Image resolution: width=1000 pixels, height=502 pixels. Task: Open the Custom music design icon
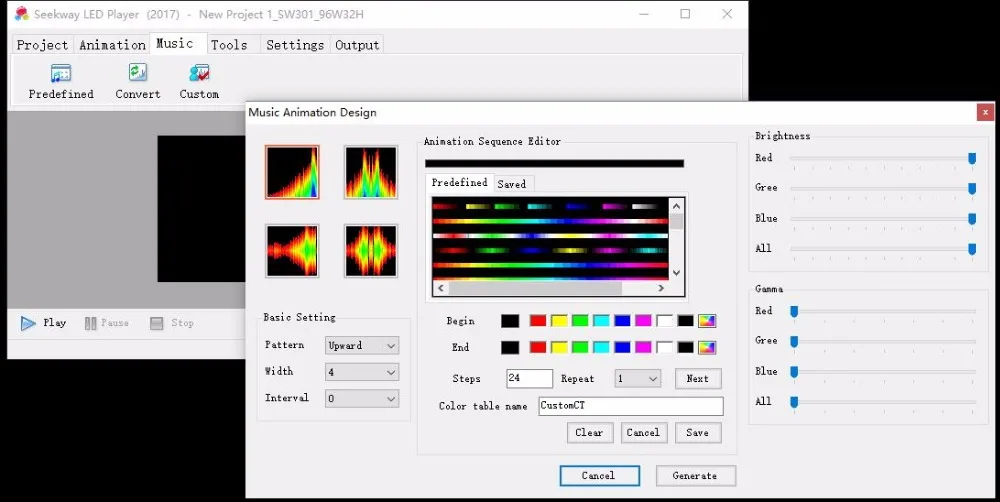click(x=199, y=82)
